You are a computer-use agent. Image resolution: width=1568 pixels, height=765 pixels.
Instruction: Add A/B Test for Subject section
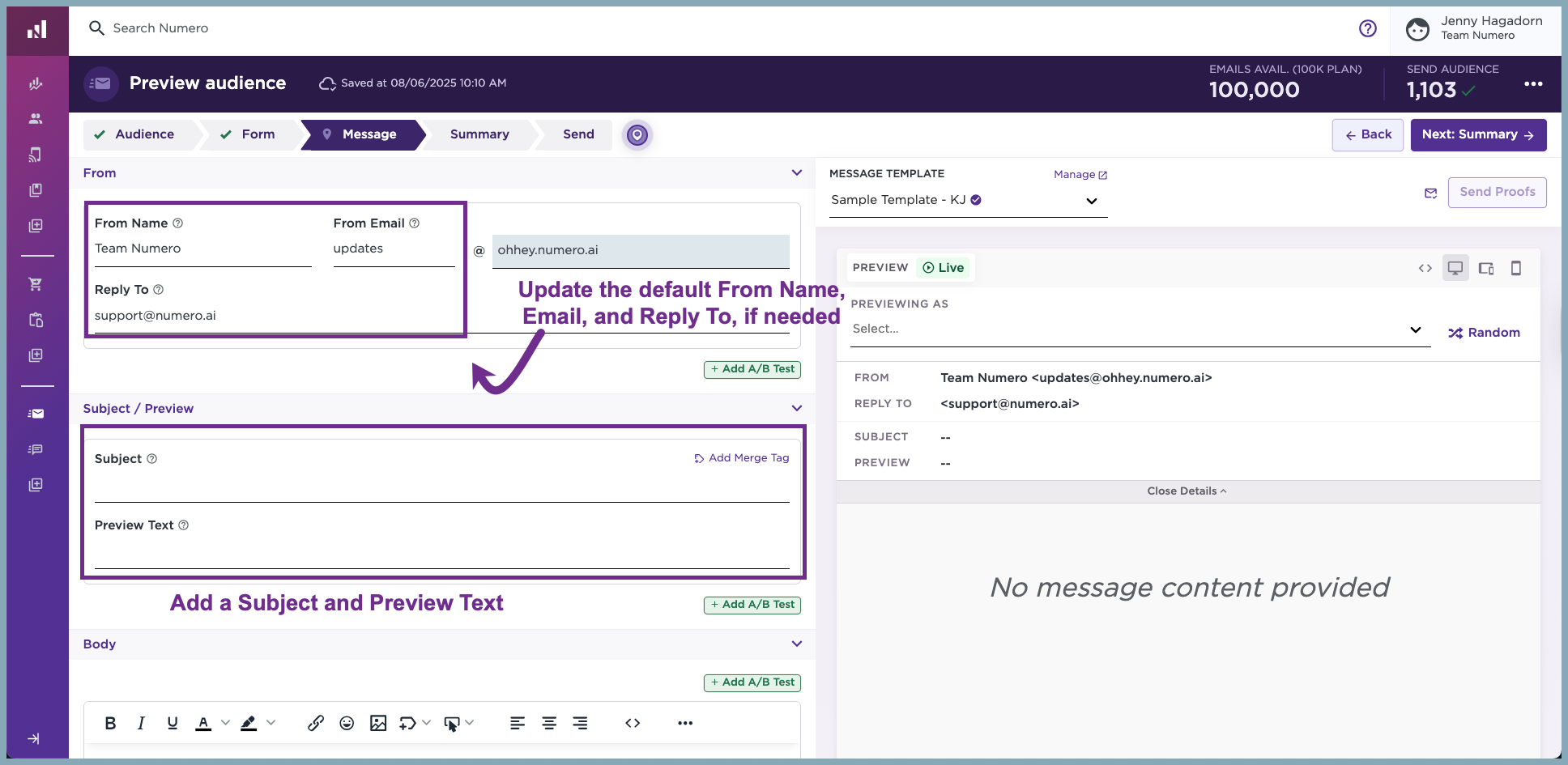tap(752, 605)
